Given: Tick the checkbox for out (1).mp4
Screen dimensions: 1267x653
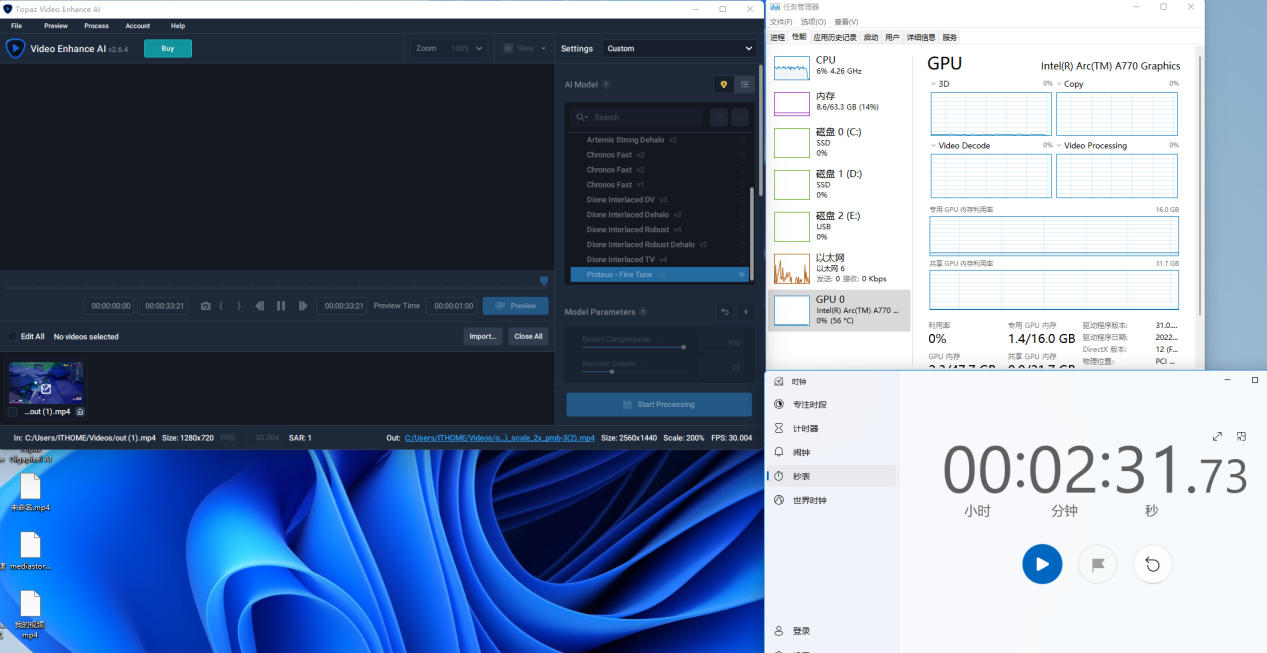Looking at the screenshot, I should point(13,412).
